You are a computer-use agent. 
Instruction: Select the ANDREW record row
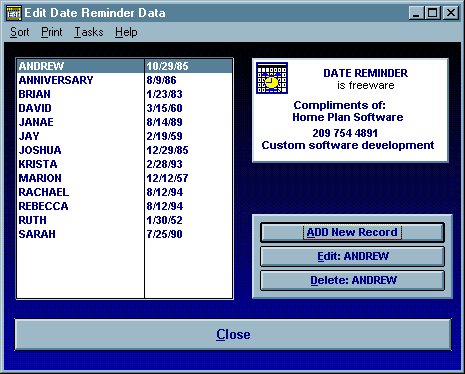coord(125,66)
